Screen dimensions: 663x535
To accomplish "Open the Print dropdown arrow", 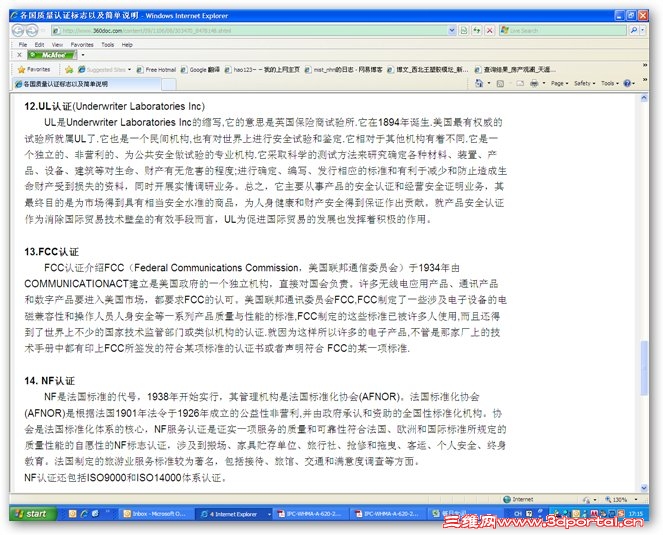I will point(544,83).
